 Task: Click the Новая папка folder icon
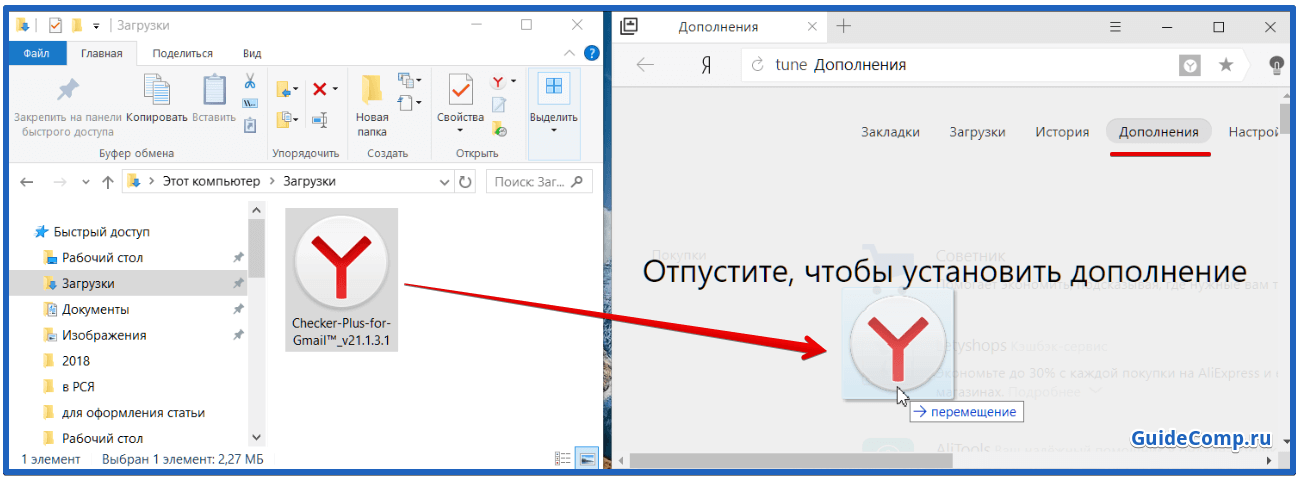[x=372, y=89]
